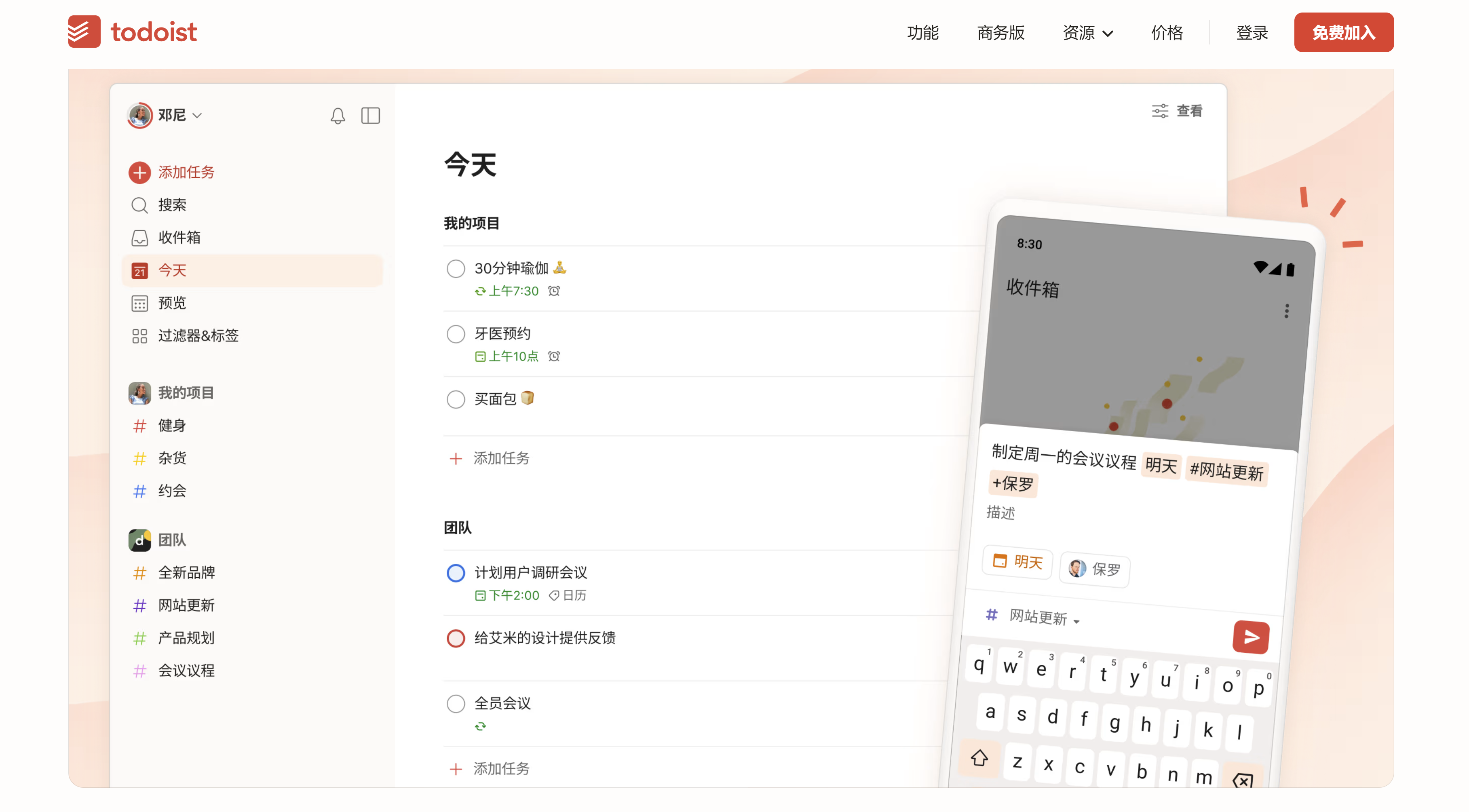The image size is (1469, 812).
Task: Open 搜索 with the magnifier icon
Action: point(139,205)
